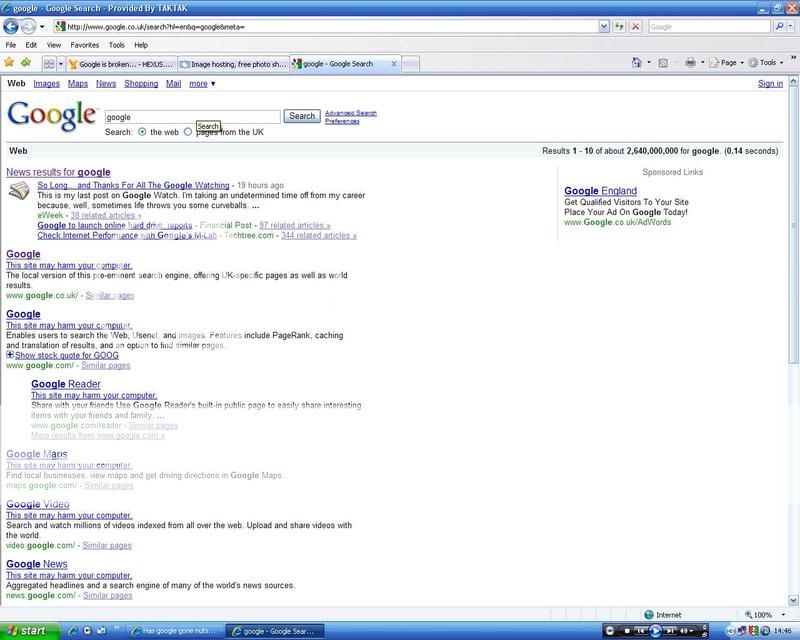Open Favorites Center star icon

(x=10, y=63)
